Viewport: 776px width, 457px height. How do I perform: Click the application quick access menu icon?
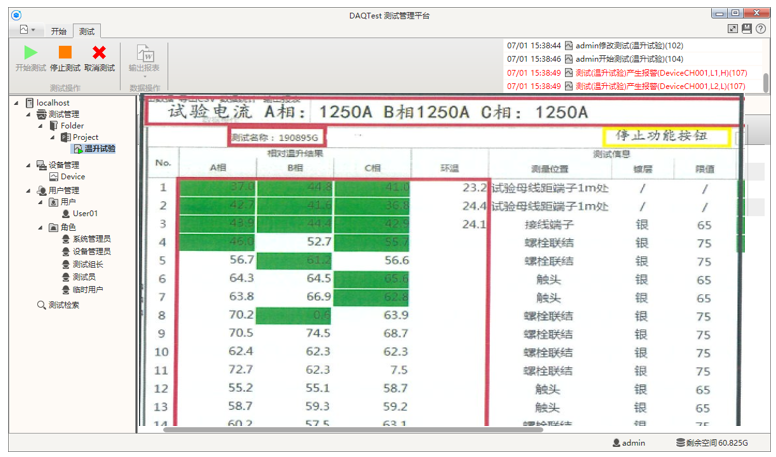click(x=25, y=30)
